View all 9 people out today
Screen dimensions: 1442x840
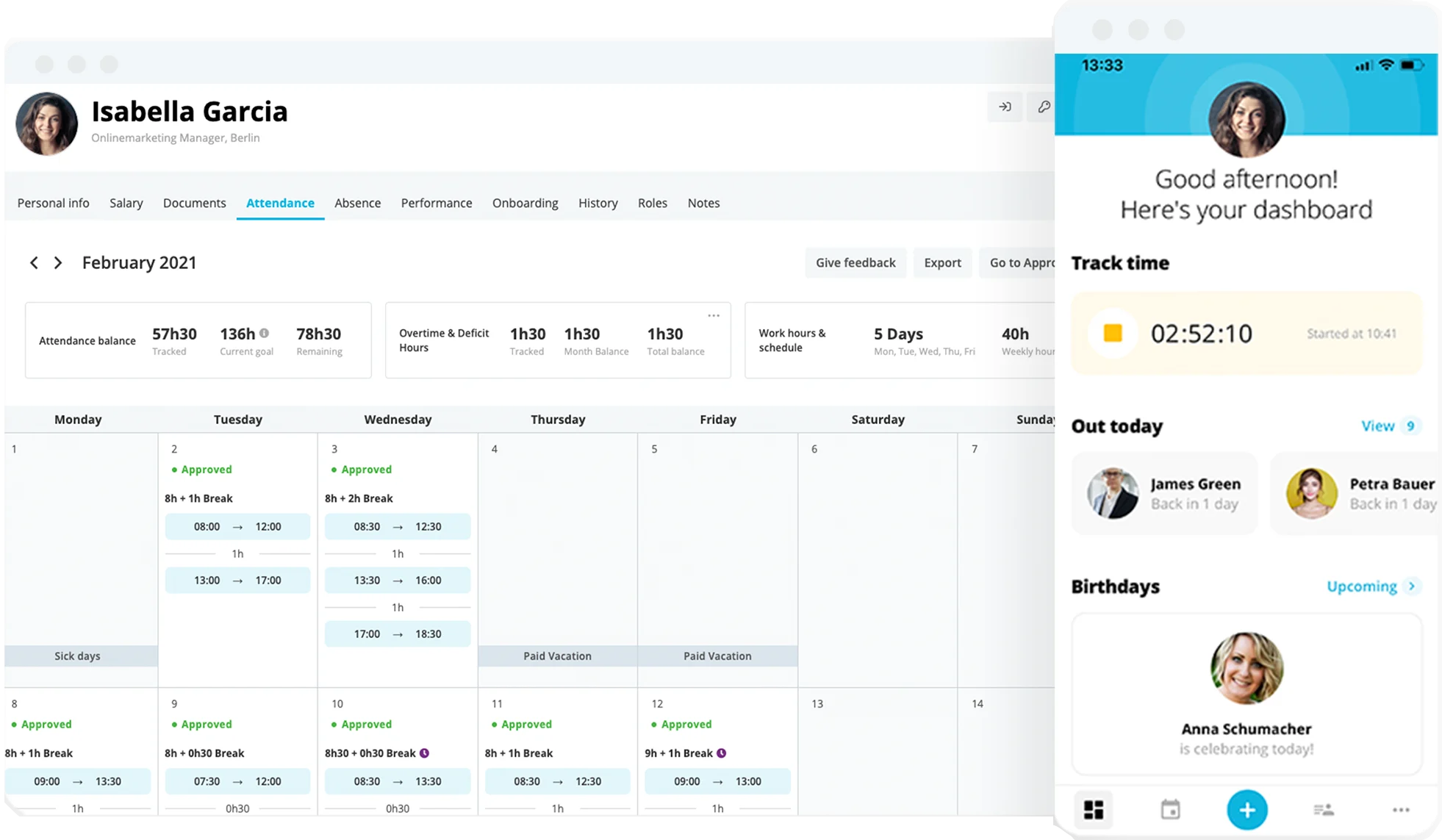tap(1389, 426)
